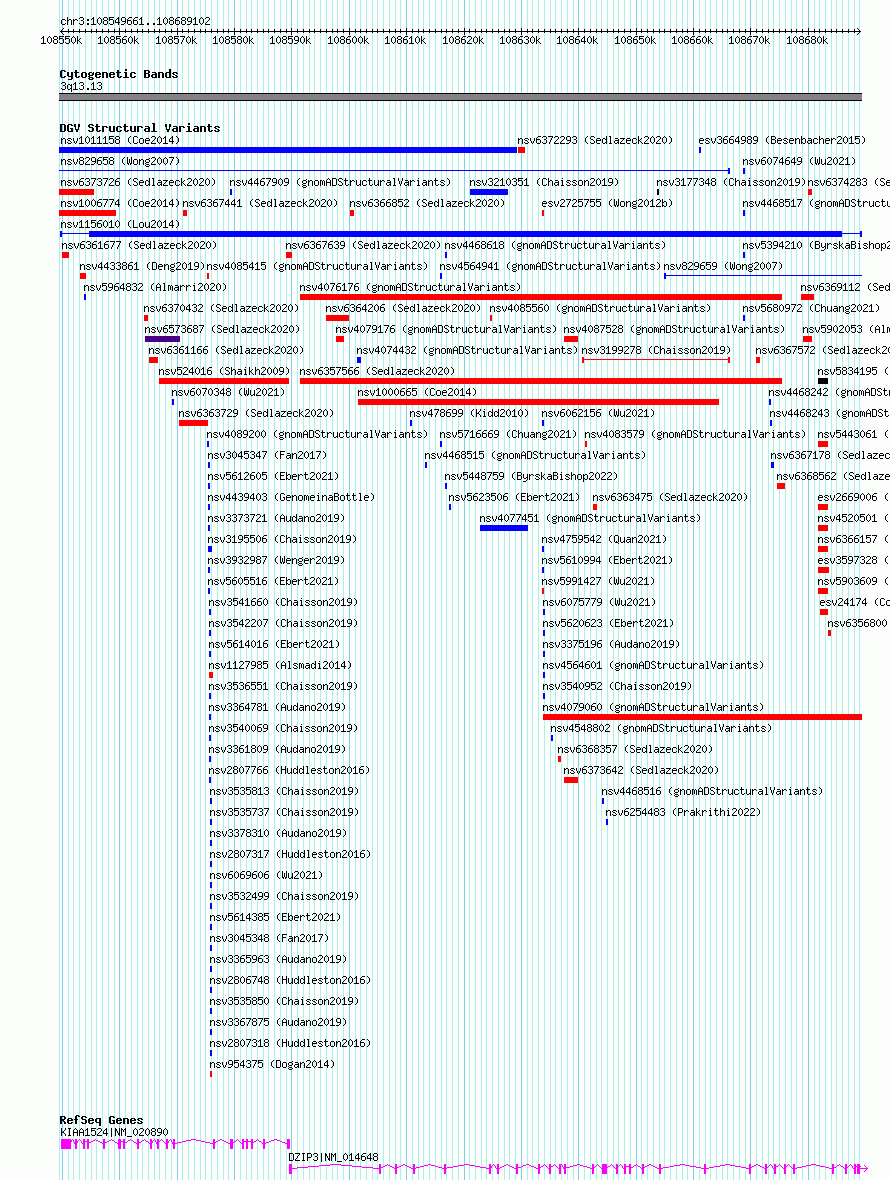
Task: Open the nsv6372293 (Sedlazeck2020) label
Action: 595,141
